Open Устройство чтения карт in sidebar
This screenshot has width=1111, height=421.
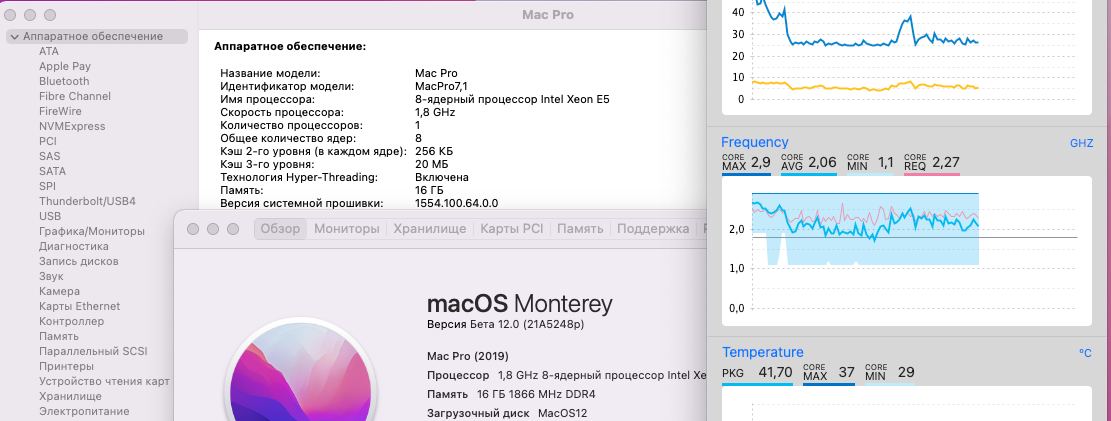[104, 381]
